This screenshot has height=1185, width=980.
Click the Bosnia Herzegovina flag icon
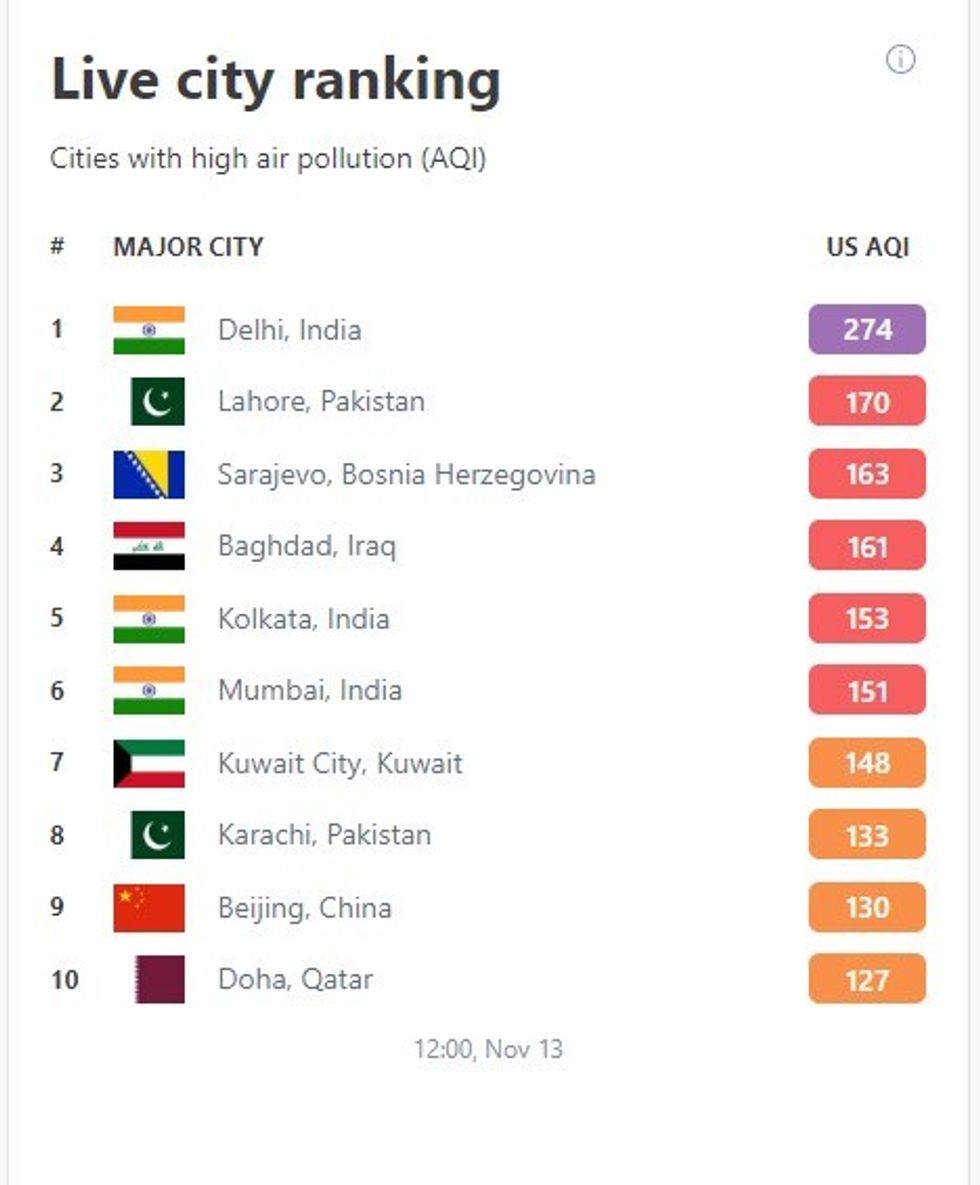click(x=149, y=474)
